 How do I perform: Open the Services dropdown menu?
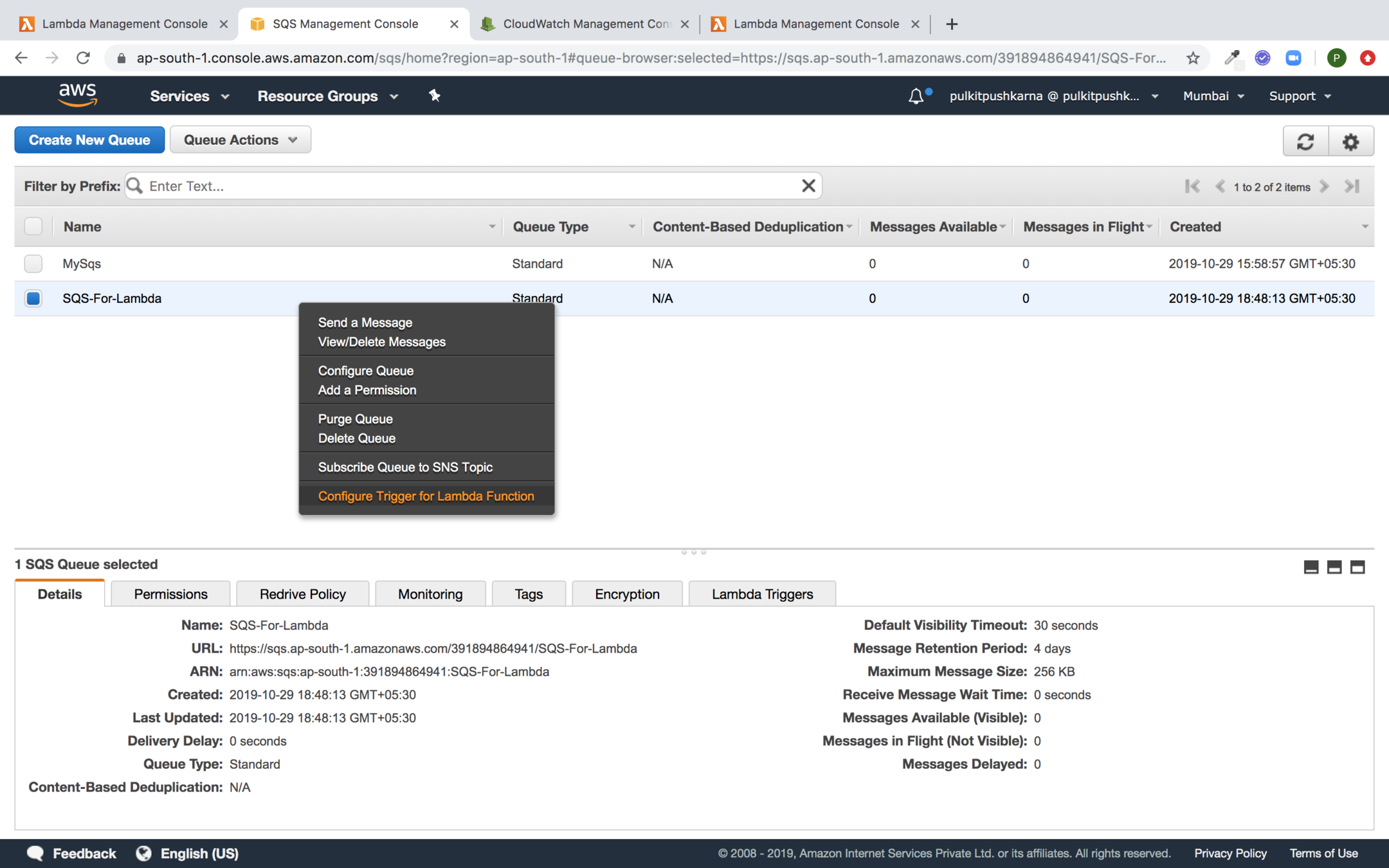tap(189, 96)
